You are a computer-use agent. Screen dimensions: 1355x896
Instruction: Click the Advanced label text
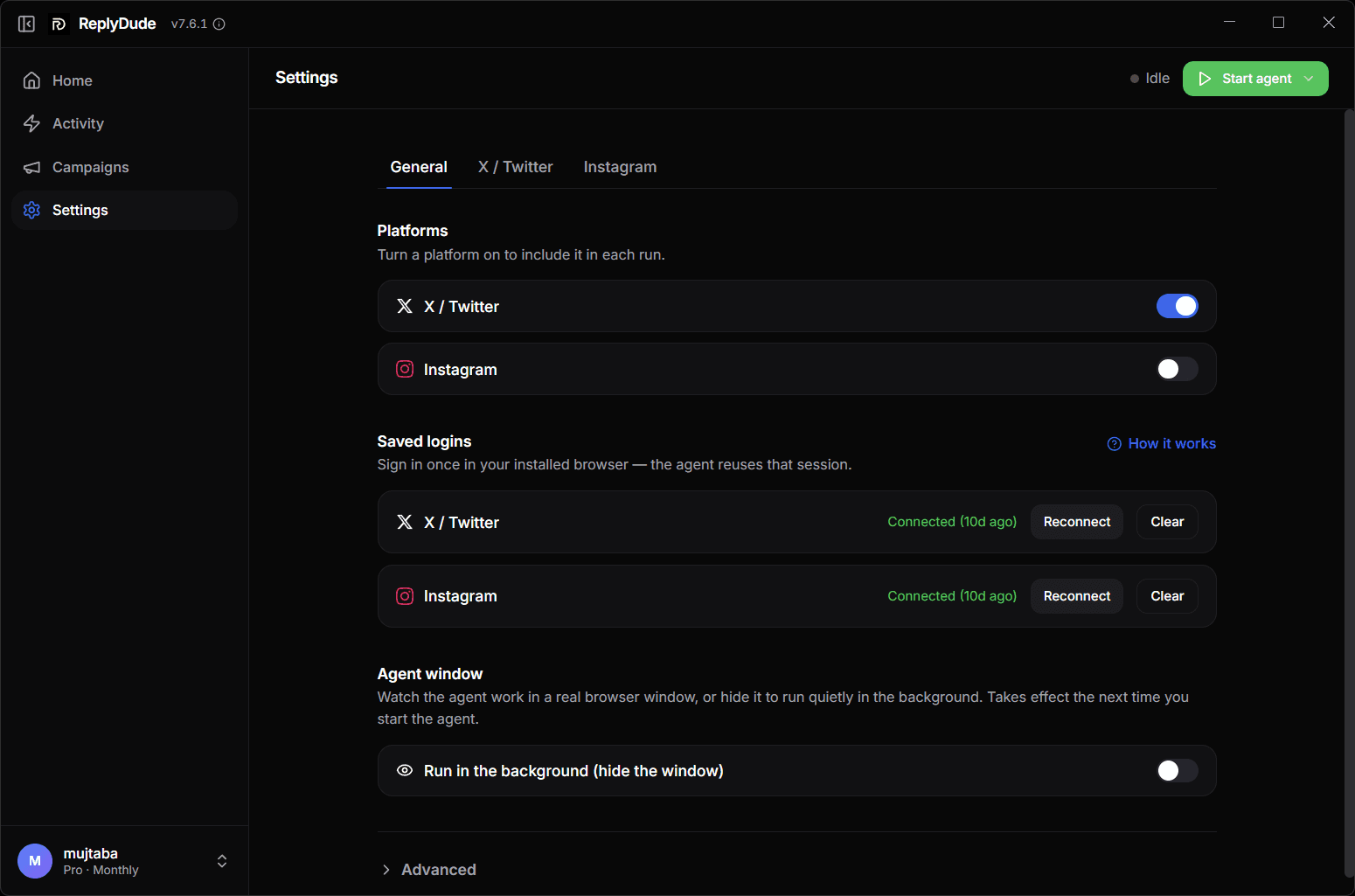[439, 870]
